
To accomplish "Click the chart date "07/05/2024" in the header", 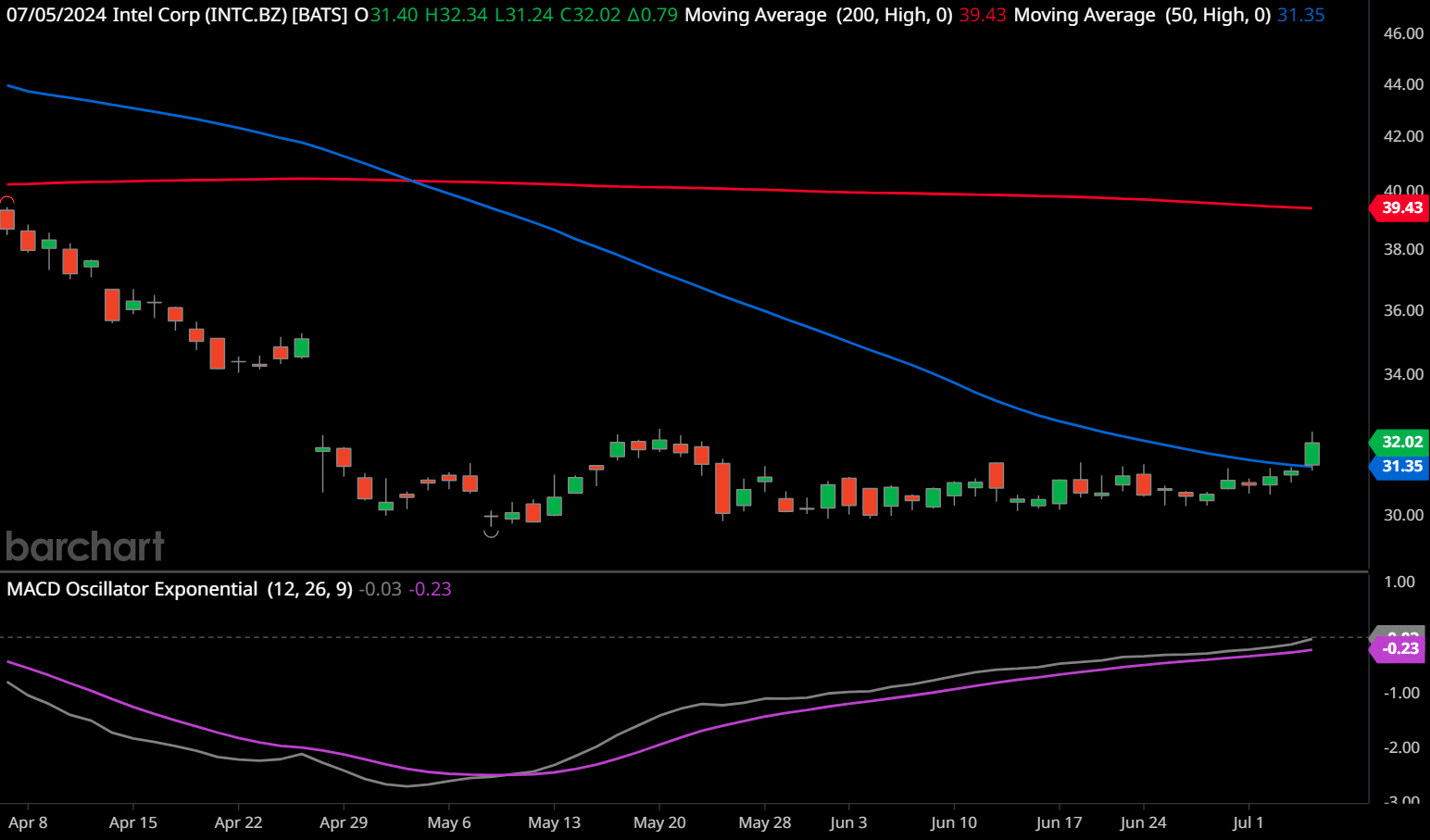I will (x=56, y=16).
